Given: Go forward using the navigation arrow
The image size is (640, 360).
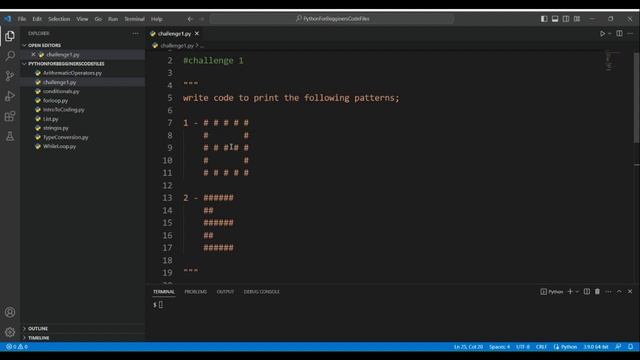Looking at the screenshot, I should [x=202, y=19].
